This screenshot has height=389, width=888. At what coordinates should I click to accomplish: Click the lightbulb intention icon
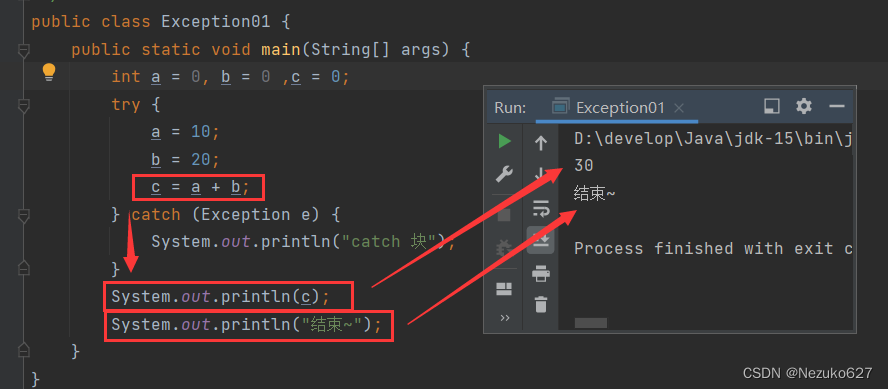click(49, 72)
